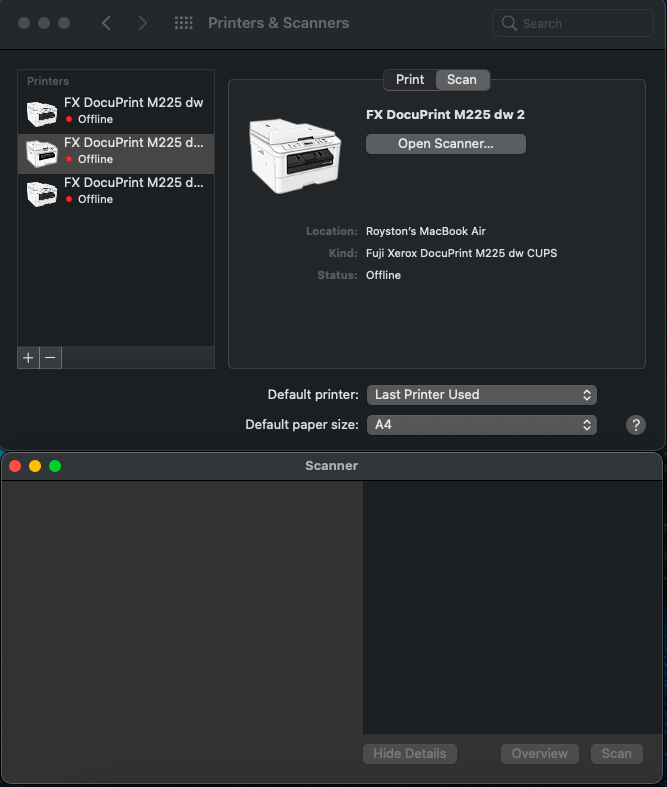
Task: Go forward with the right chevron arrow
Action: (143, 23)
